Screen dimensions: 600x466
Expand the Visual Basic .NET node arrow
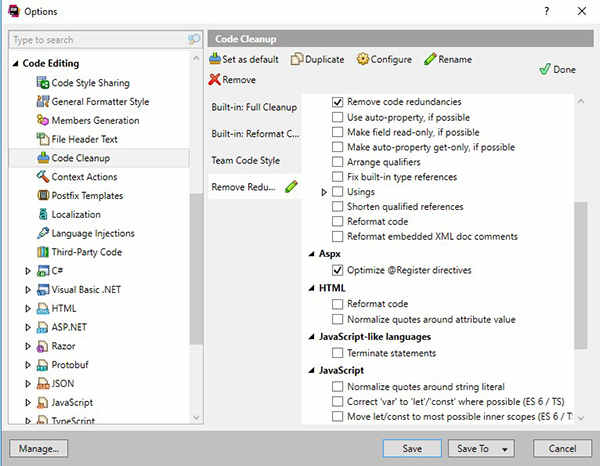pyautogui.click(x=28, y=290)
